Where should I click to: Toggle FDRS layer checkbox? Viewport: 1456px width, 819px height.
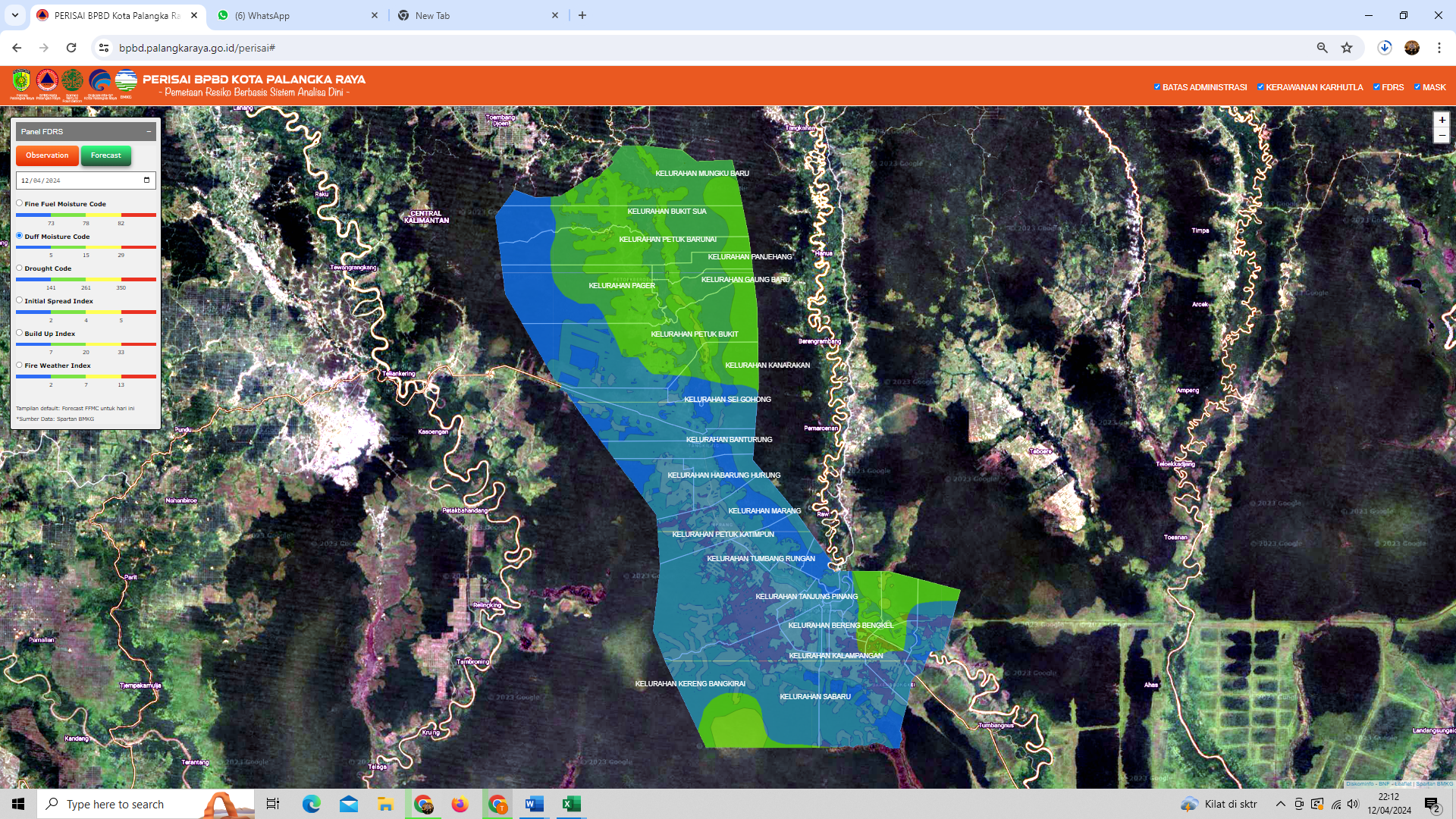pos(1376,87)
